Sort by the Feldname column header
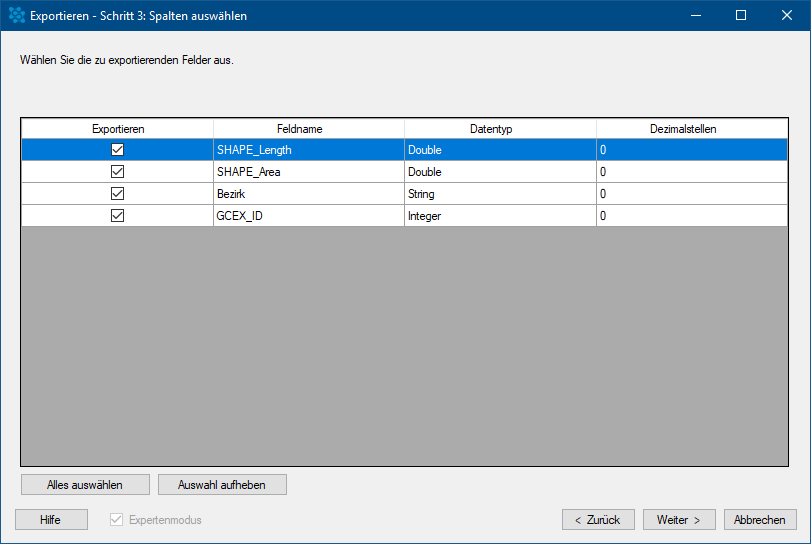 [x=309, y=129]
